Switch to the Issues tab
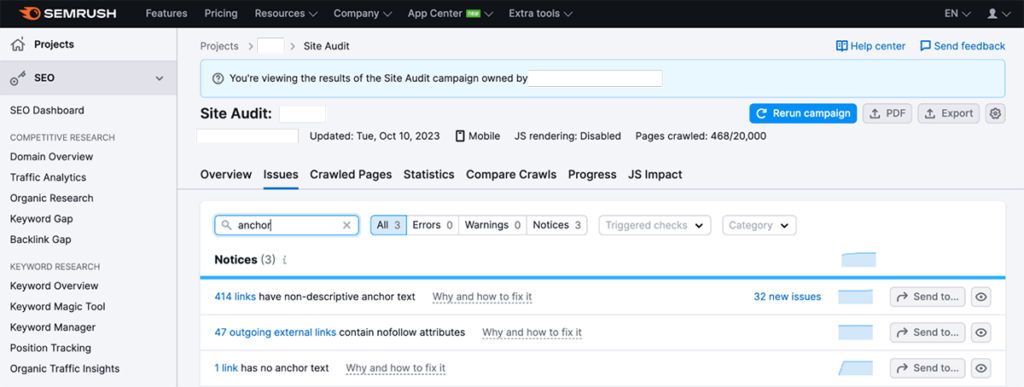The image size is (1024, 387). (281, 174)
